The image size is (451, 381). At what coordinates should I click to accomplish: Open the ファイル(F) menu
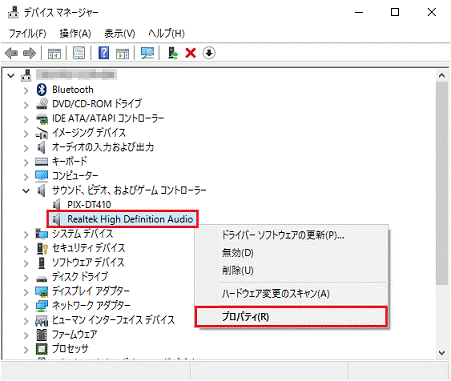click(27, 33)
